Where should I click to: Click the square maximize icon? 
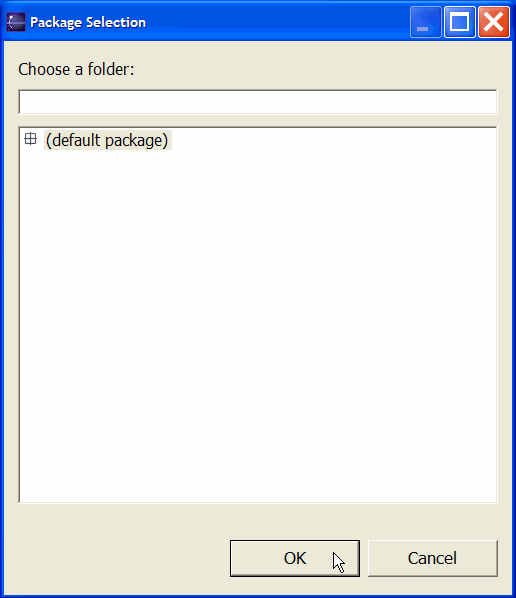(x=460, y=22)
